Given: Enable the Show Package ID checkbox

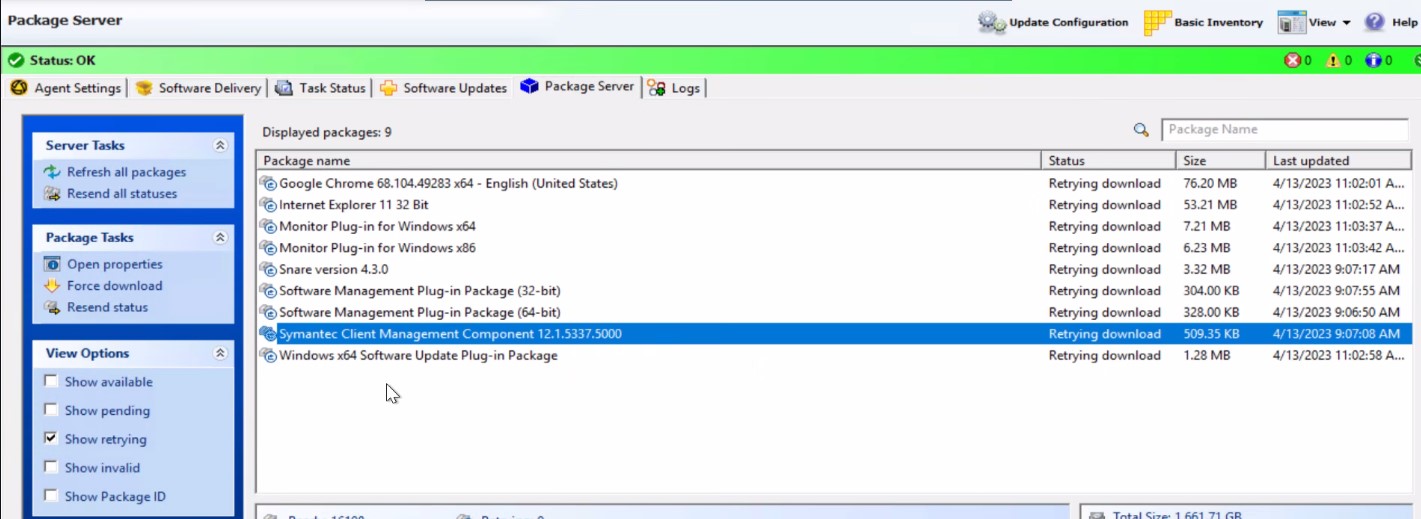Looking at the screenshot, I should (51, 495).
